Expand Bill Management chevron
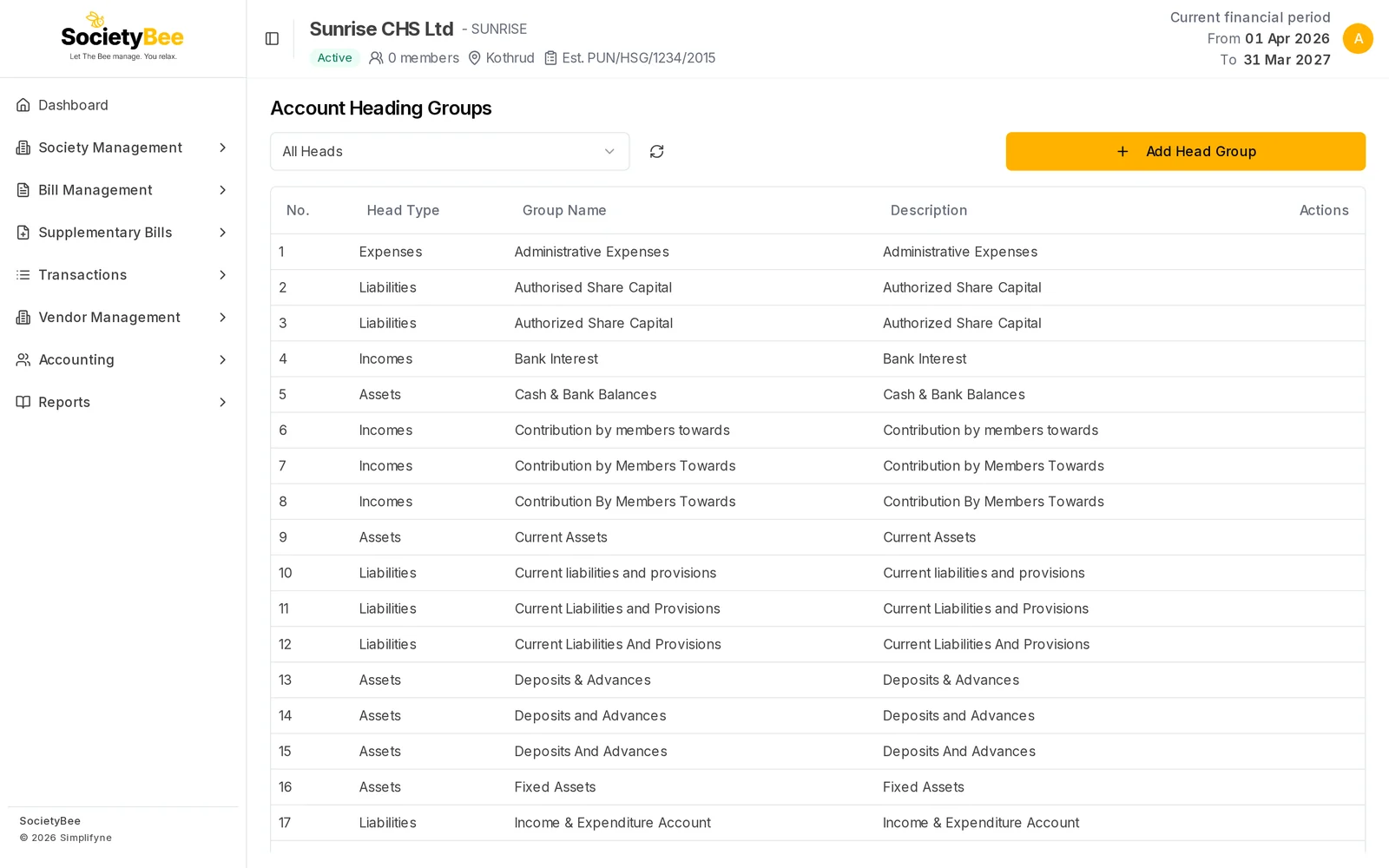 coord(223,190)
